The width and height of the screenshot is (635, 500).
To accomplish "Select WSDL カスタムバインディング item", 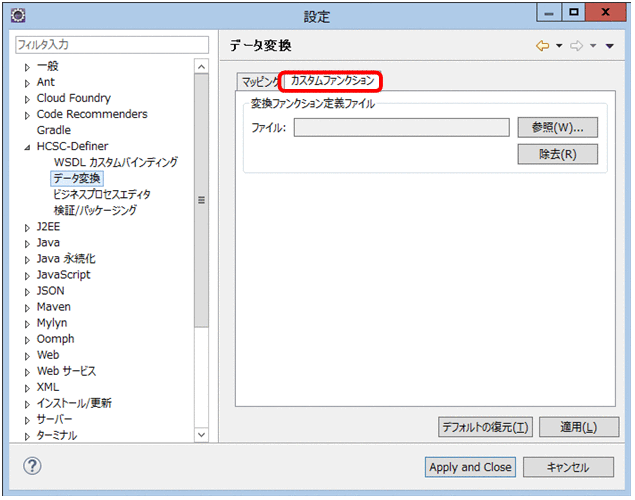I will tap(116, 162).
